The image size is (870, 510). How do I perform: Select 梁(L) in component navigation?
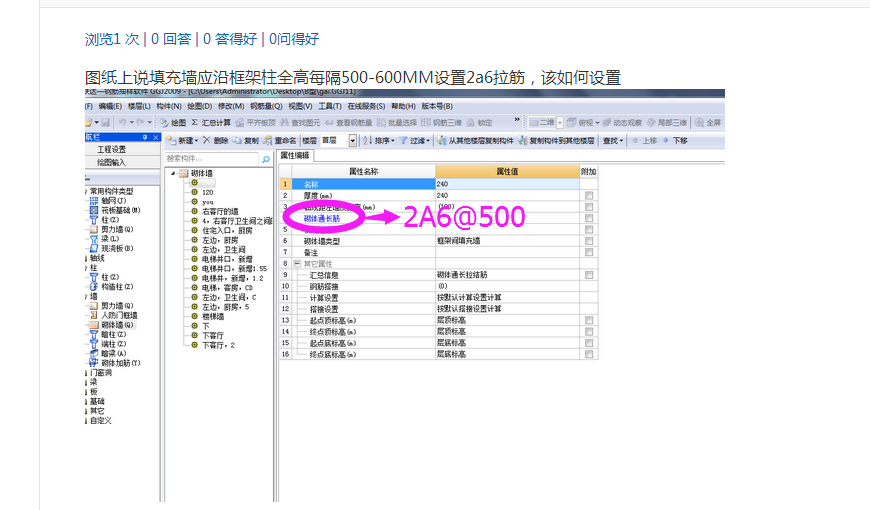[104, 239]
